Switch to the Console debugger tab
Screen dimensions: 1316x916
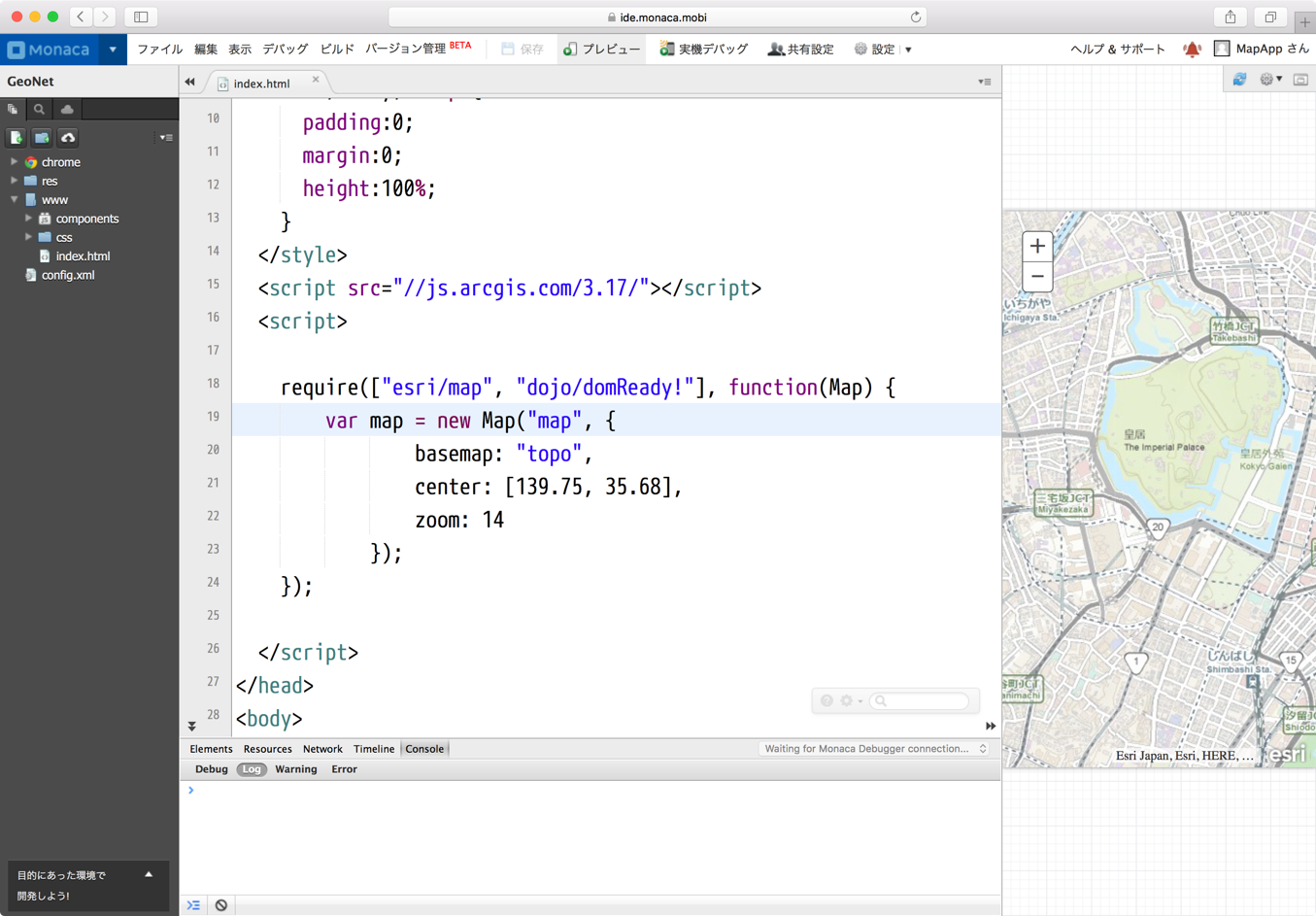424,749
